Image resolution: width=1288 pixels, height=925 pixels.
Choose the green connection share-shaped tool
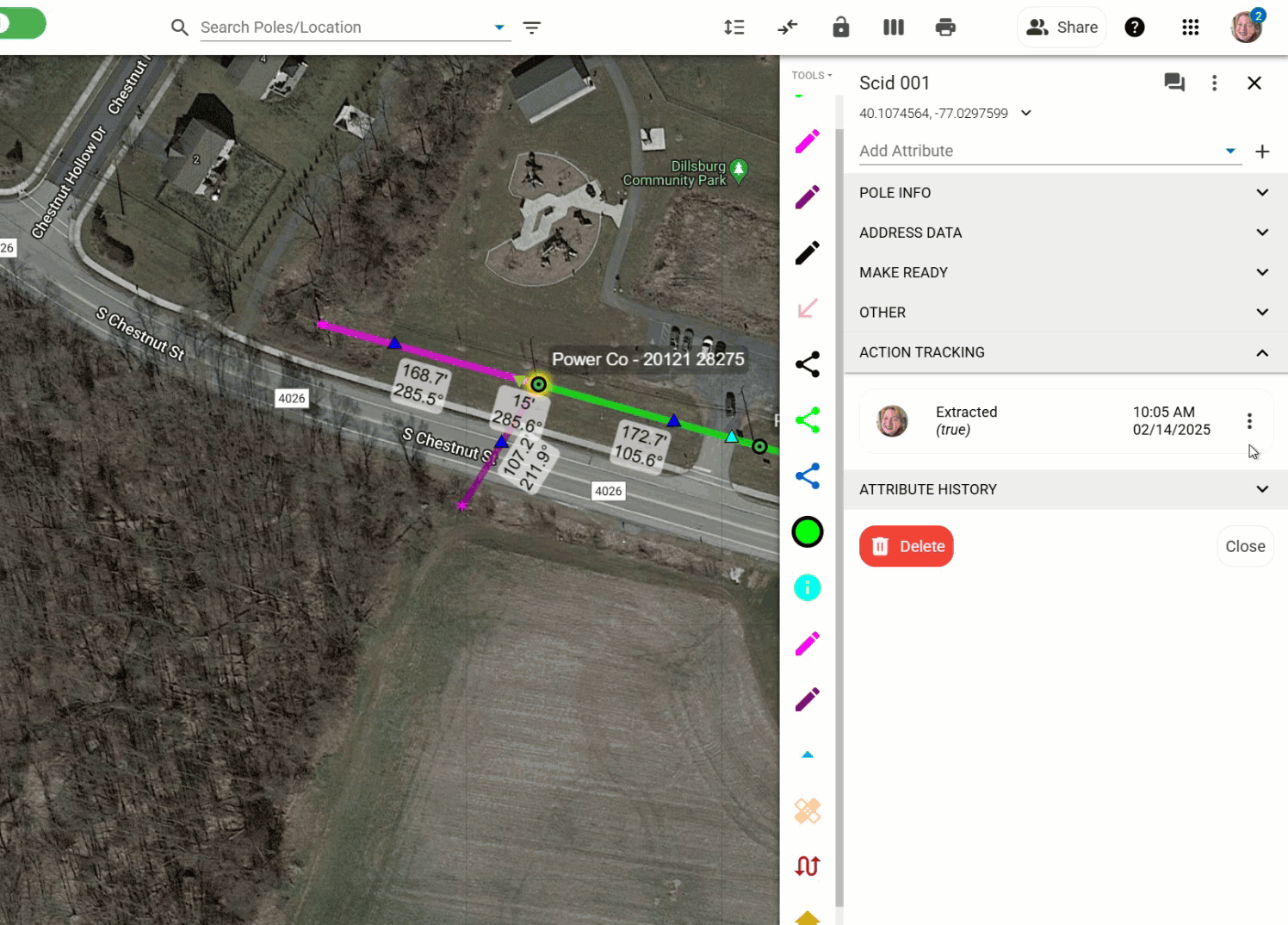pyautogui.click(x=807, y=420)
